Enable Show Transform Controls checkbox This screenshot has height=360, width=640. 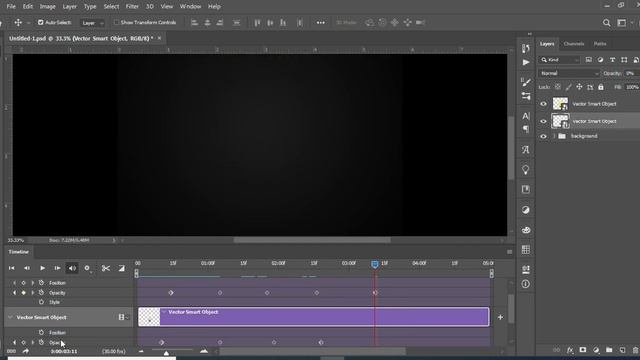tap(116, 22)
